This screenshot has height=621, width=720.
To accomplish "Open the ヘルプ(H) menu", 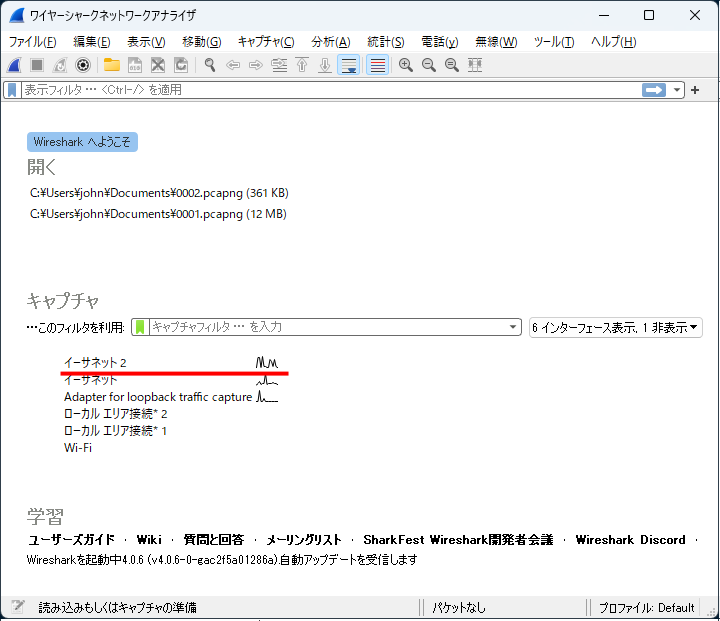I will pos(613,42).
